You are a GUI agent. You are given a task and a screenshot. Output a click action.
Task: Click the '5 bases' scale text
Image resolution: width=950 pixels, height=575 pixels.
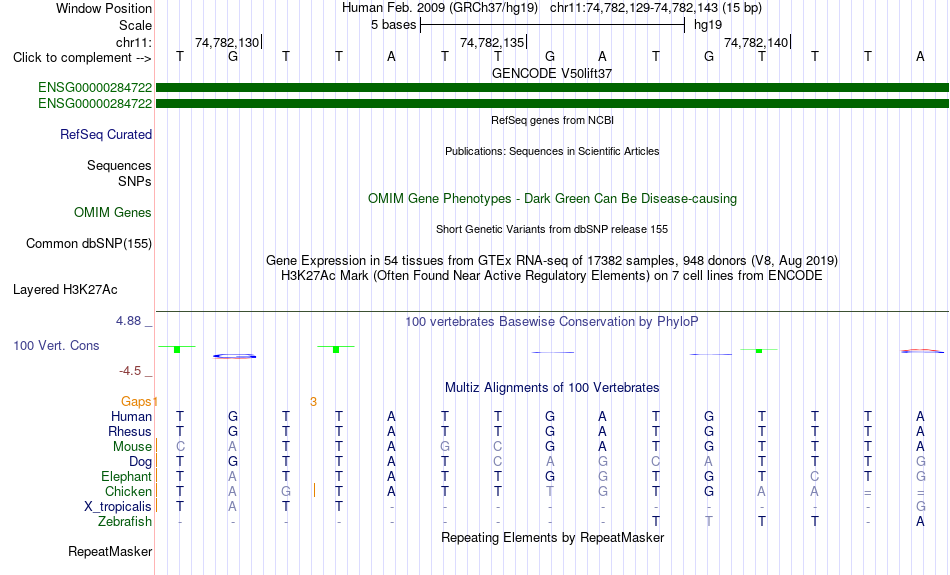[x=394, y=25]
